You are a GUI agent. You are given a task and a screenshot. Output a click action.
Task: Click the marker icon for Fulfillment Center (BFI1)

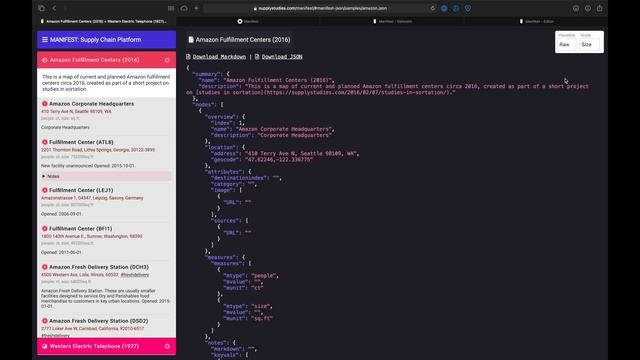click(45, 229)
